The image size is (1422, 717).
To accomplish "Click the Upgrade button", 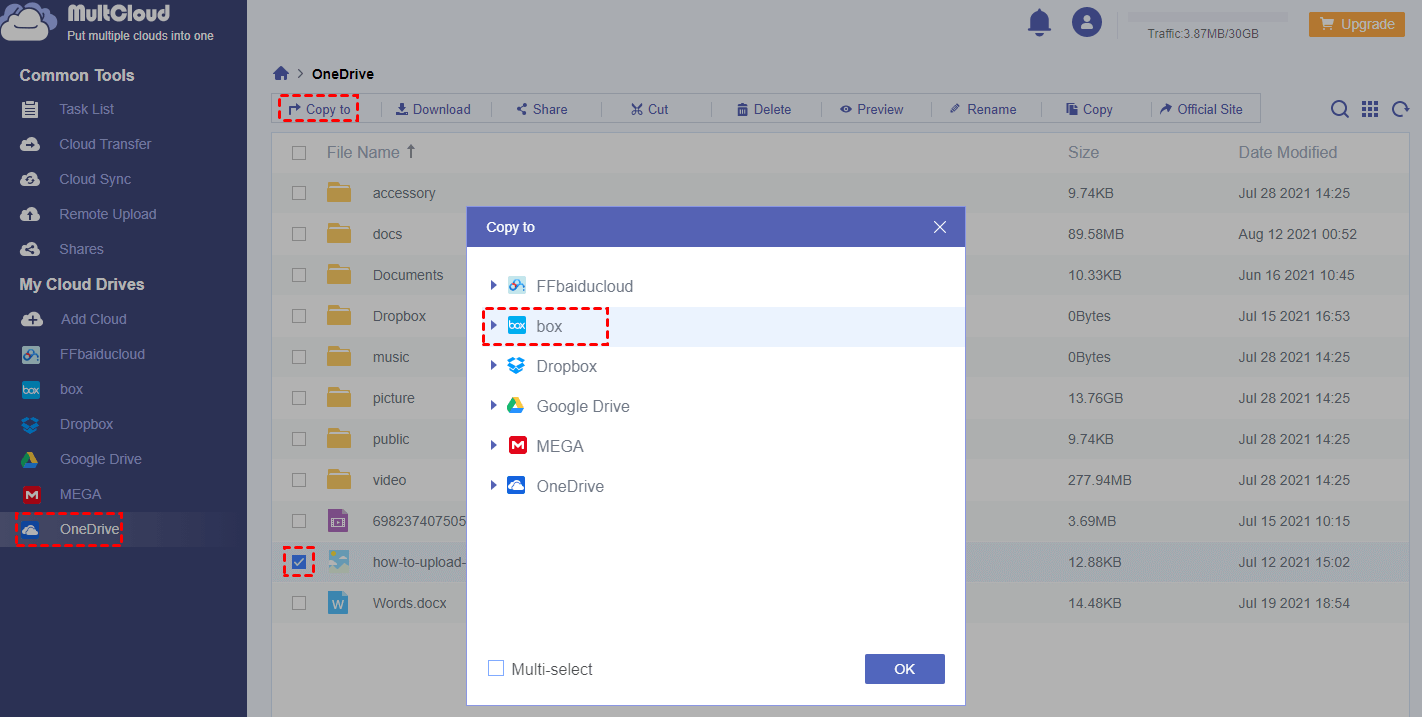I will [x=1357, y=24].
